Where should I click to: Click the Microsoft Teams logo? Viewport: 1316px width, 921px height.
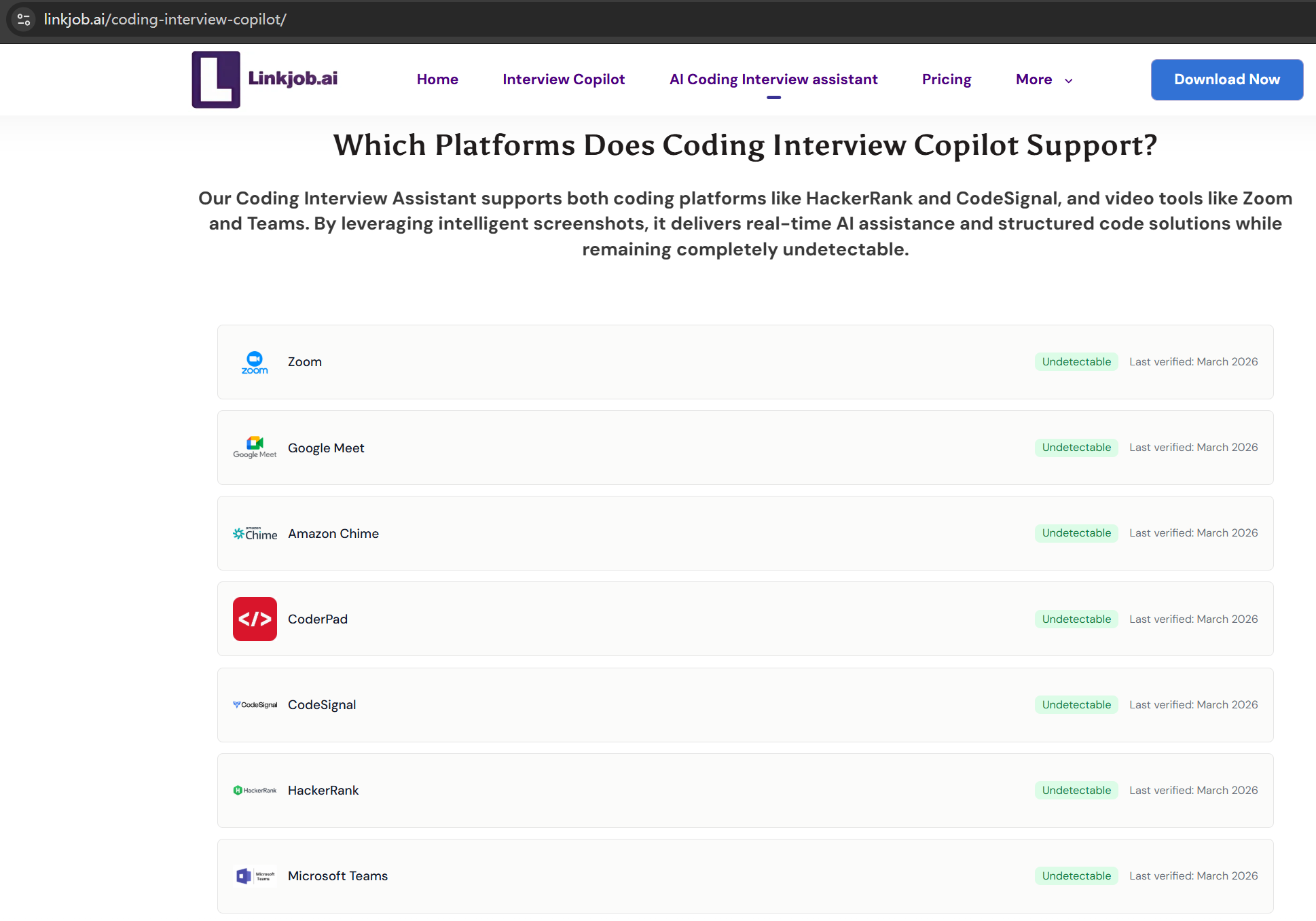coord(255,876)
